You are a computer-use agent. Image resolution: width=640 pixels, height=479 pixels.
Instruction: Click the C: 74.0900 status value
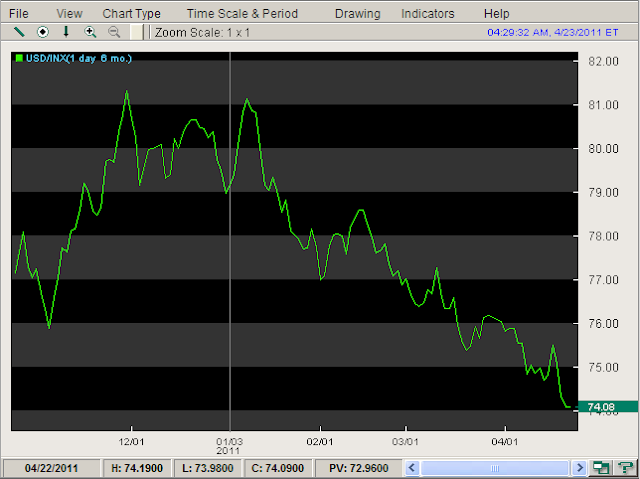pyautogui.click(x=278, y=468)
